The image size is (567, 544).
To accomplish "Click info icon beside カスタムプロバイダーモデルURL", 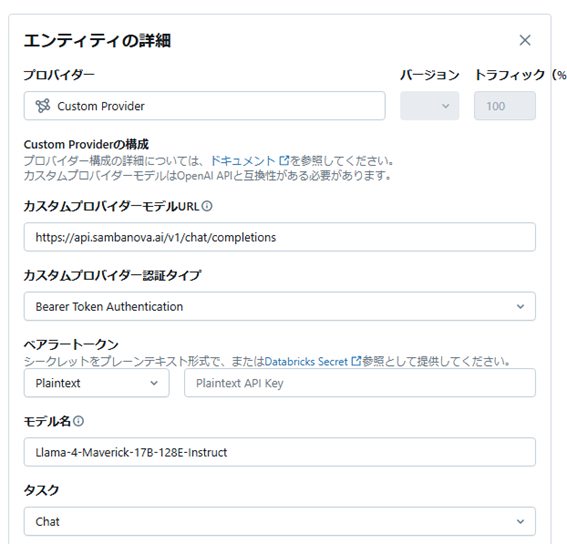I will (x=207, y=206).
